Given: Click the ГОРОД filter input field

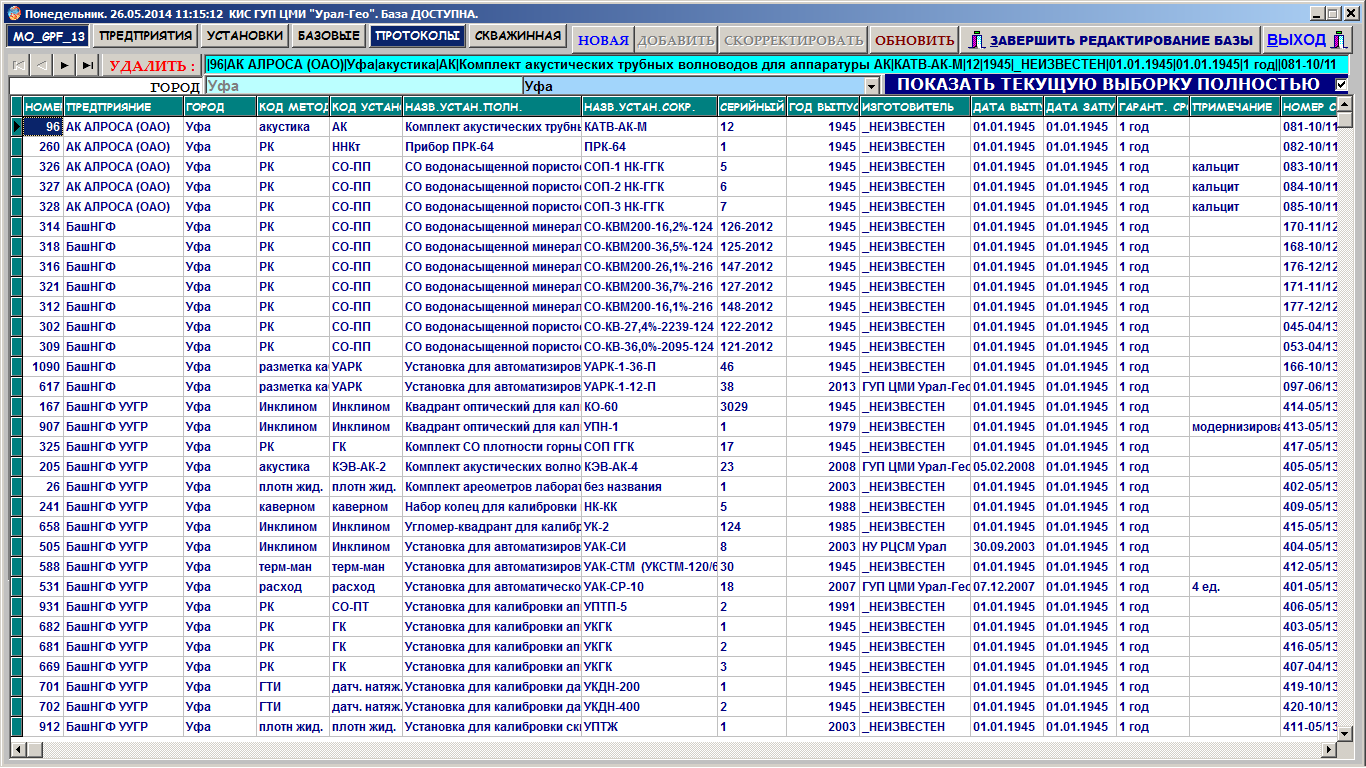Looking at the screenshot, I should coord(363,87).
